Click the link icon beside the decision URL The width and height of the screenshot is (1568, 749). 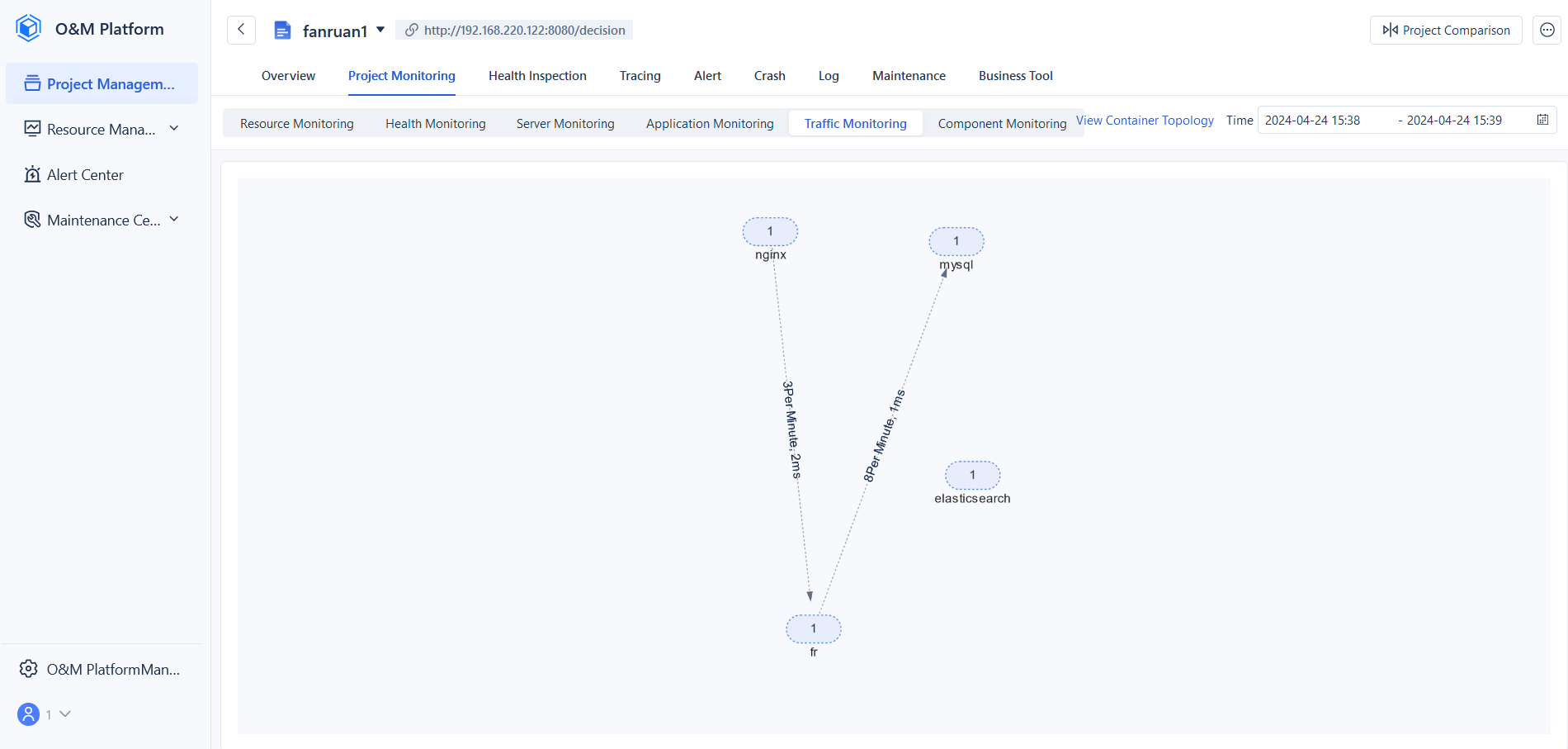click(411, 30)
